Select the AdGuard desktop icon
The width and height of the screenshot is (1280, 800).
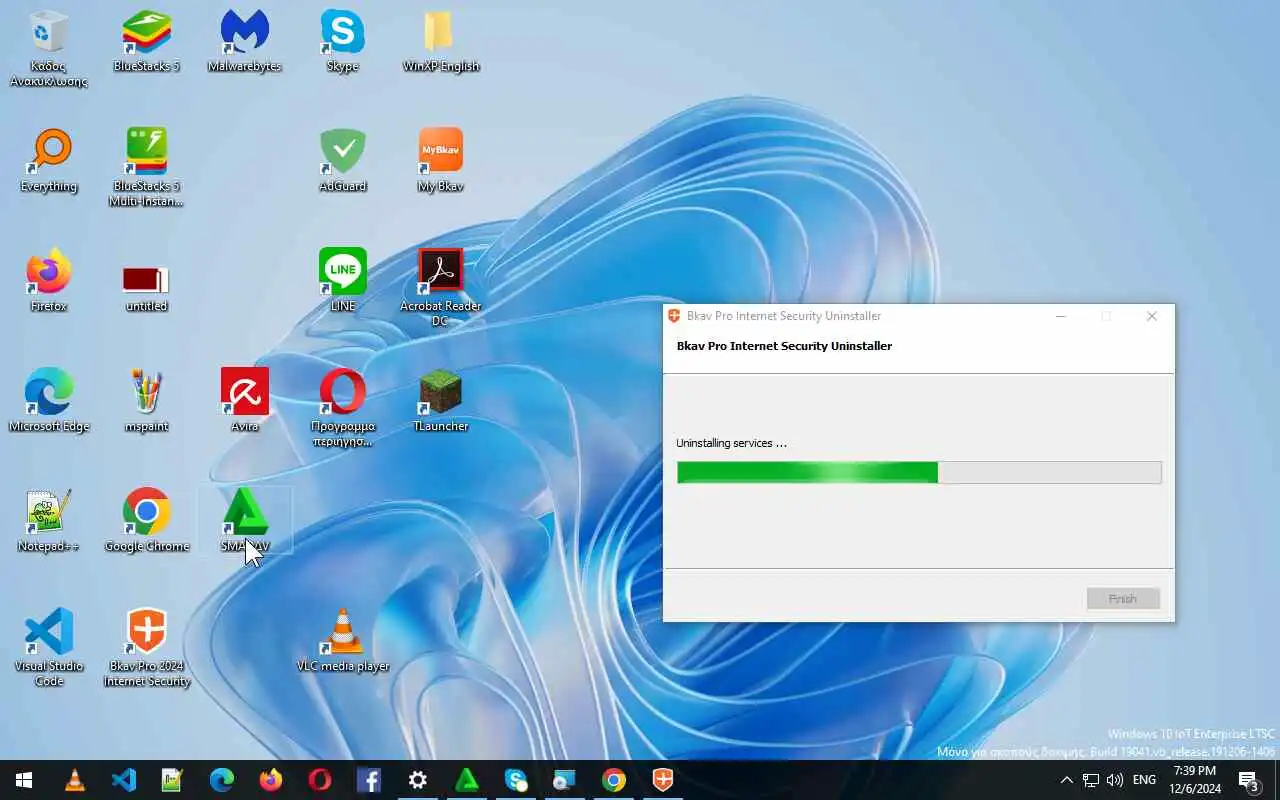[x=342, y=160]
